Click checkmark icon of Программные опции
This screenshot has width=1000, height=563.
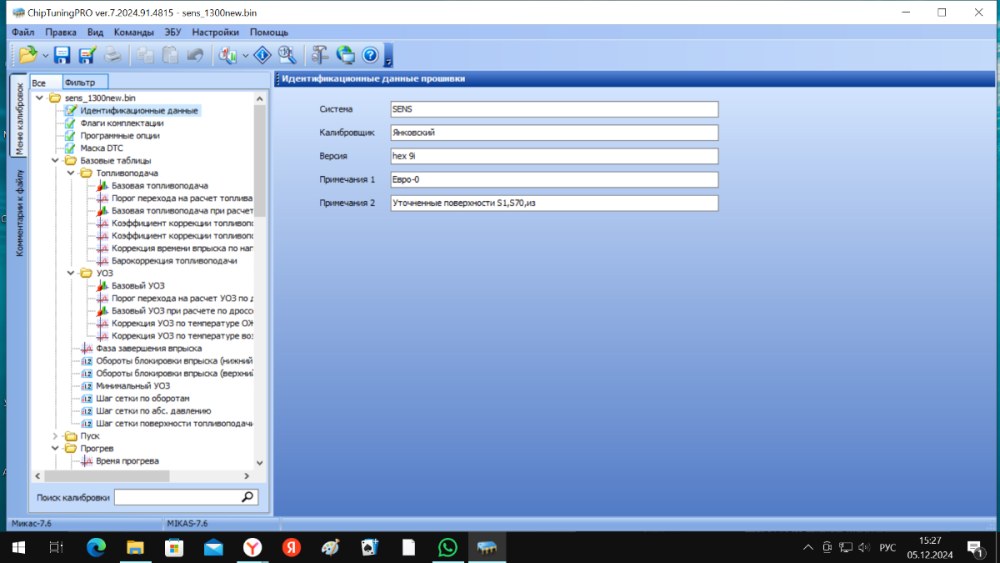pos(70,135)
